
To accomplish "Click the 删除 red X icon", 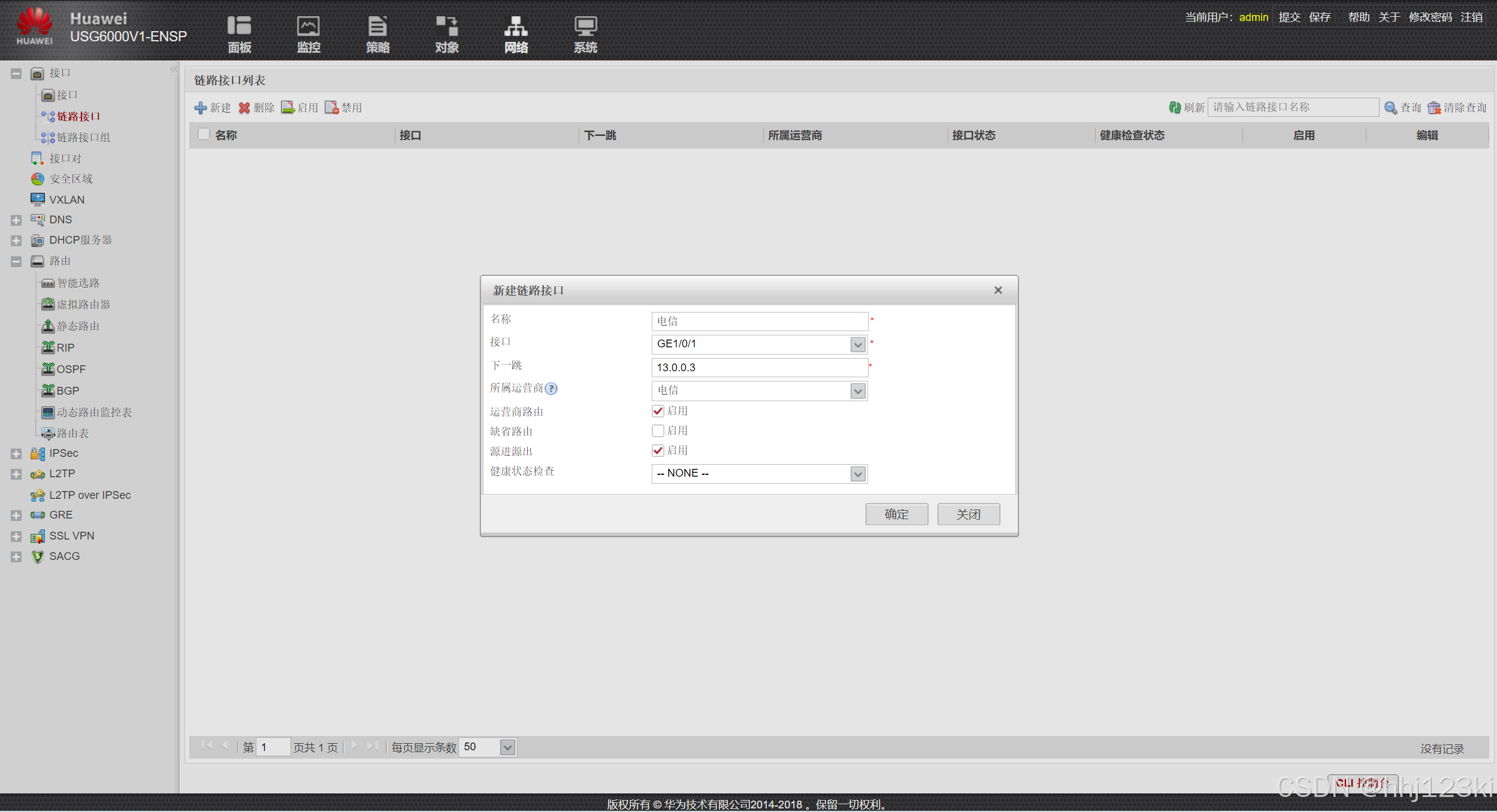I will (x=244, y=108).
